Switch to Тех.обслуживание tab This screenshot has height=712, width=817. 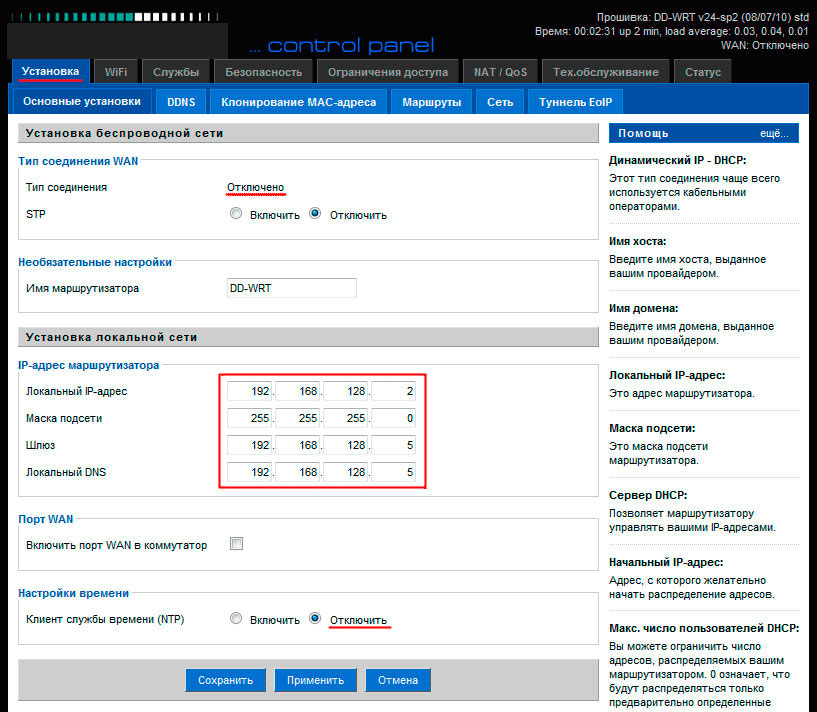coord(605,72)
